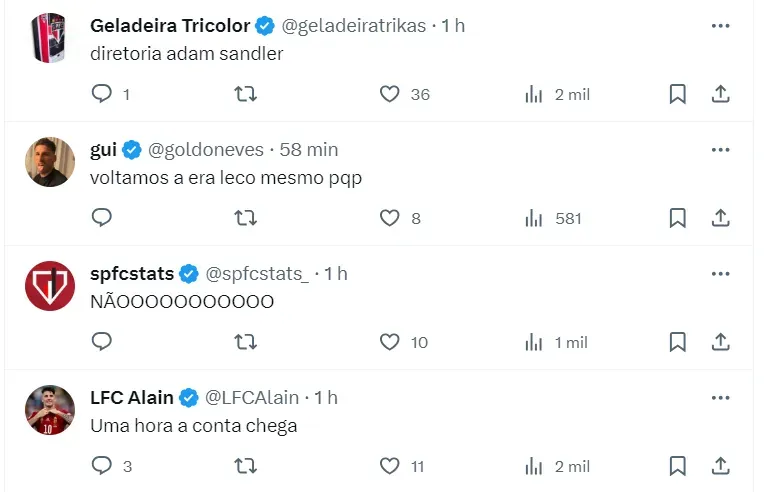Open more options on gui's tweet

point(720,150)
